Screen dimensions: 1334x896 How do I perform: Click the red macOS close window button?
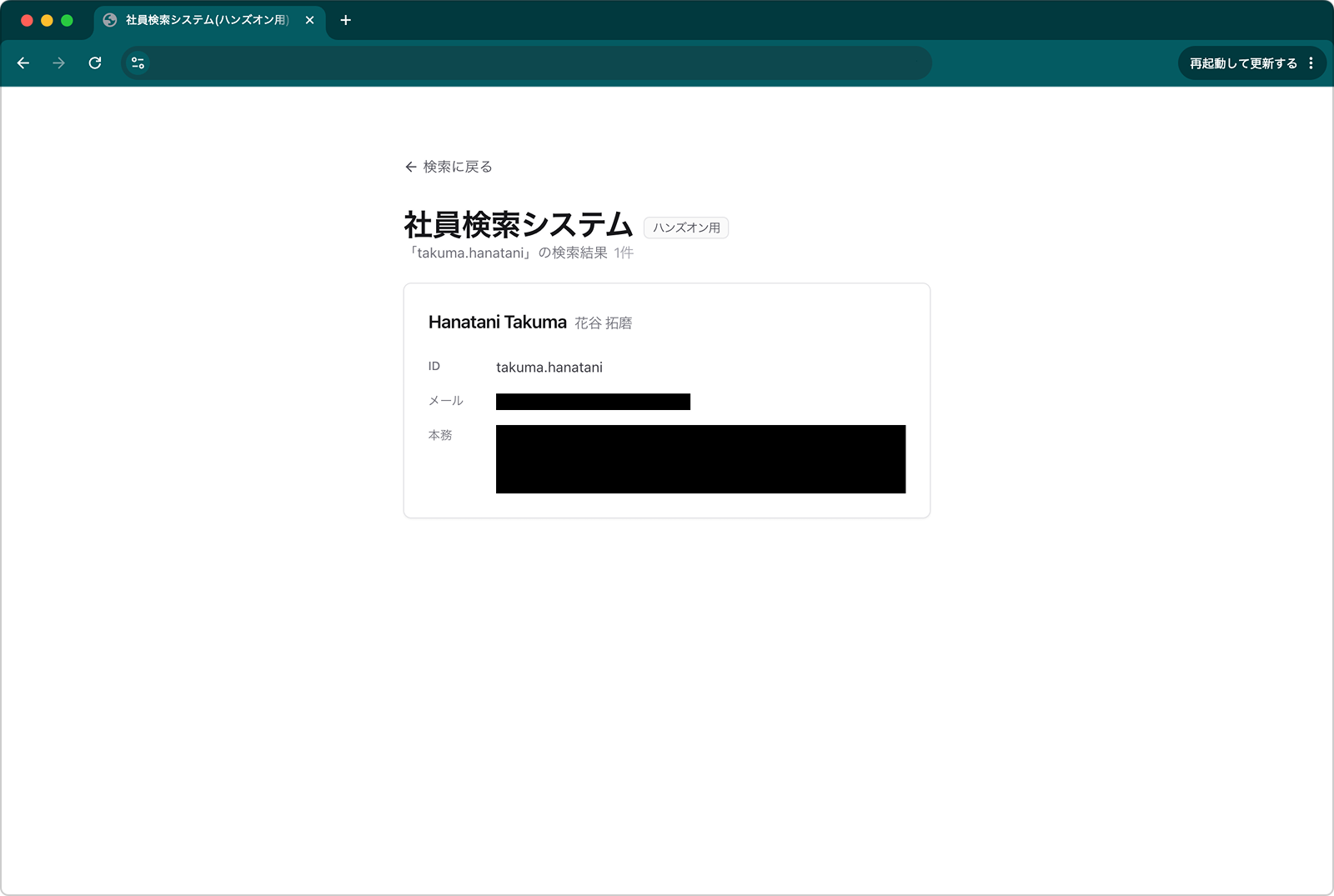27,20
